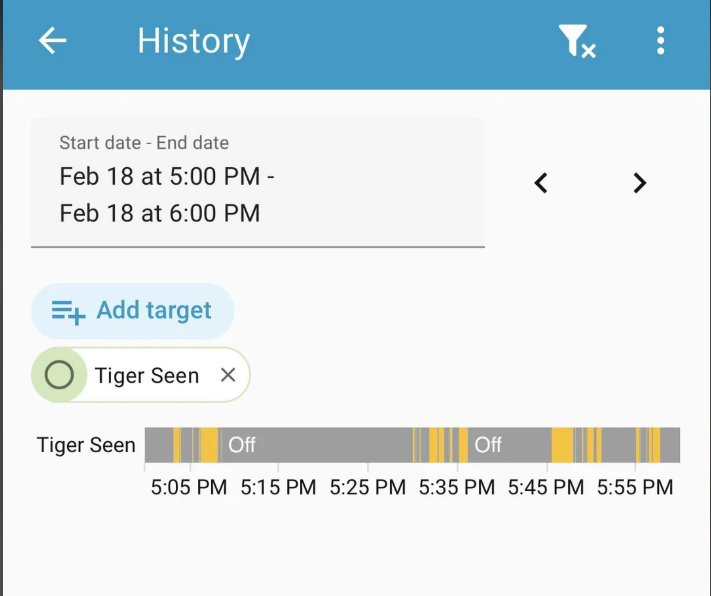The image size is (711, 596).
Task: Open the start and end date picker
Action: click(x=257, y=182)
